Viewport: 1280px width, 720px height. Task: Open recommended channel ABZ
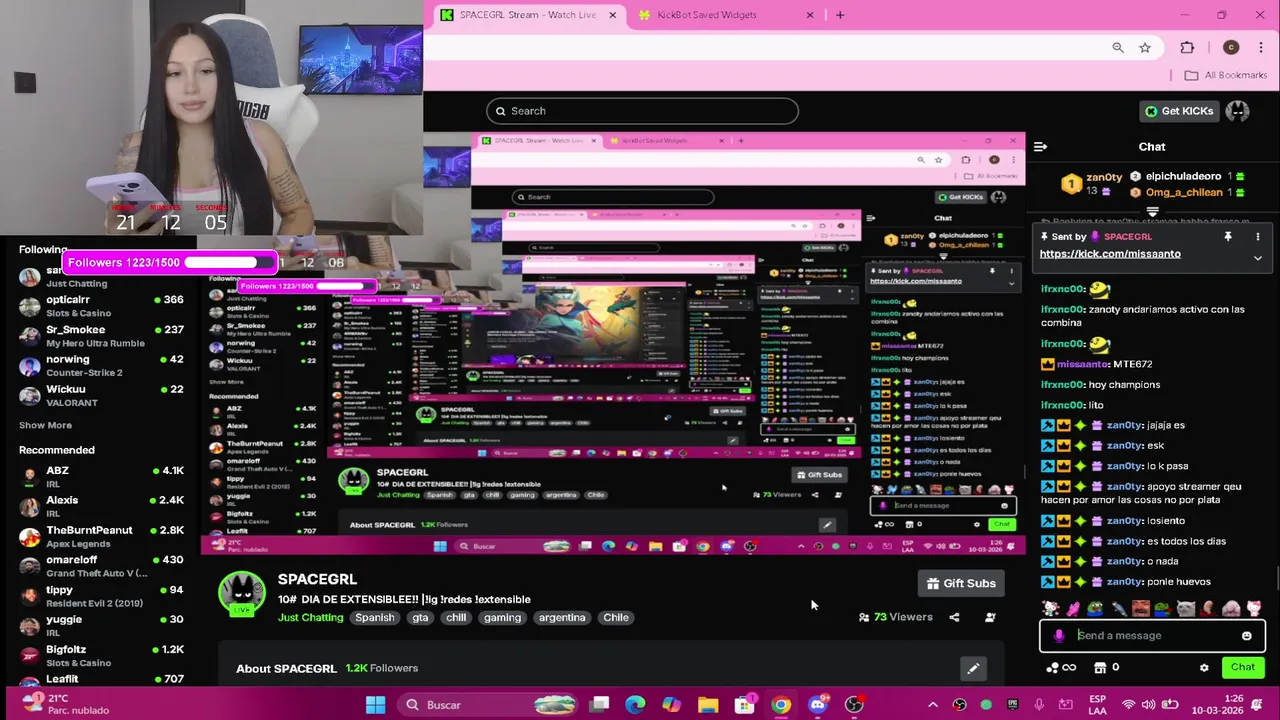[100, 477]
